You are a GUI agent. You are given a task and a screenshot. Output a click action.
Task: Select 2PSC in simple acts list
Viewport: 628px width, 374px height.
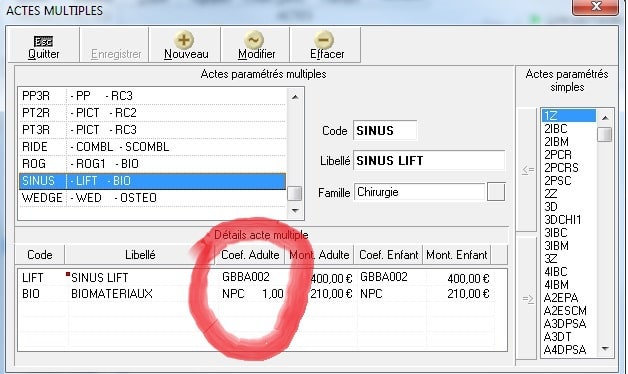click(569, 181)
